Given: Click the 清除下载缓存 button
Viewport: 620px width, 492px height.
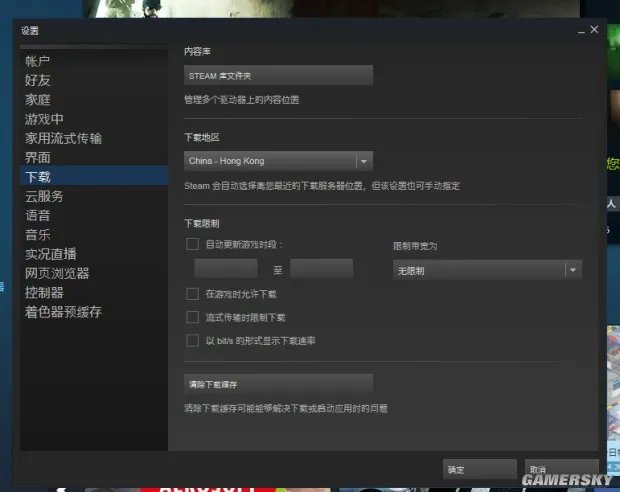Looking at the screenshot, I should point(278,384).
